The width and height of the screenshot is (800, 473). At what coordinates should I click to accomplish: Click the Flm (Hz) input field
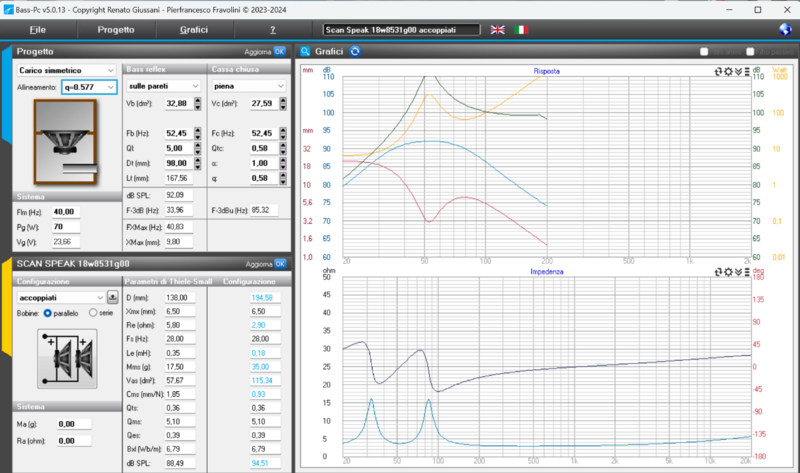click(66, 212)
